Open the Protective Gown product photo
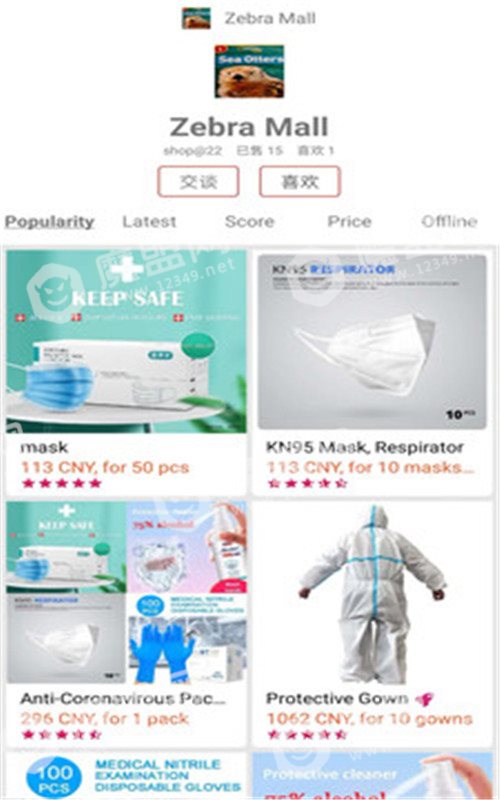The width and height of the screenshot is (500, 800). (x=372, y=593)
